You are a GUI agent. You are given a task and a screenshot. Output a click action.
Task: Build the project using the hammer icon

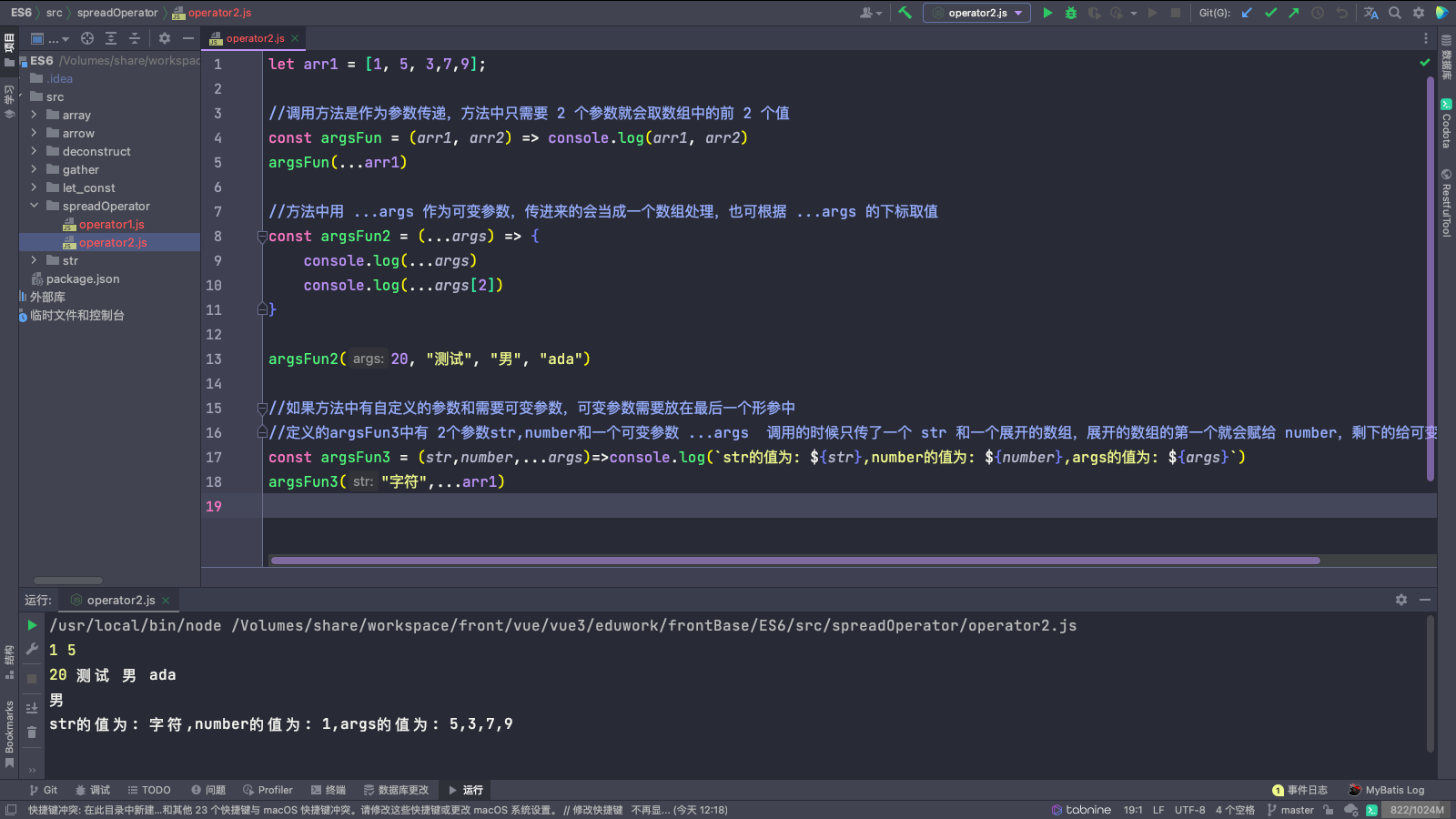click(x=905, y=13)
